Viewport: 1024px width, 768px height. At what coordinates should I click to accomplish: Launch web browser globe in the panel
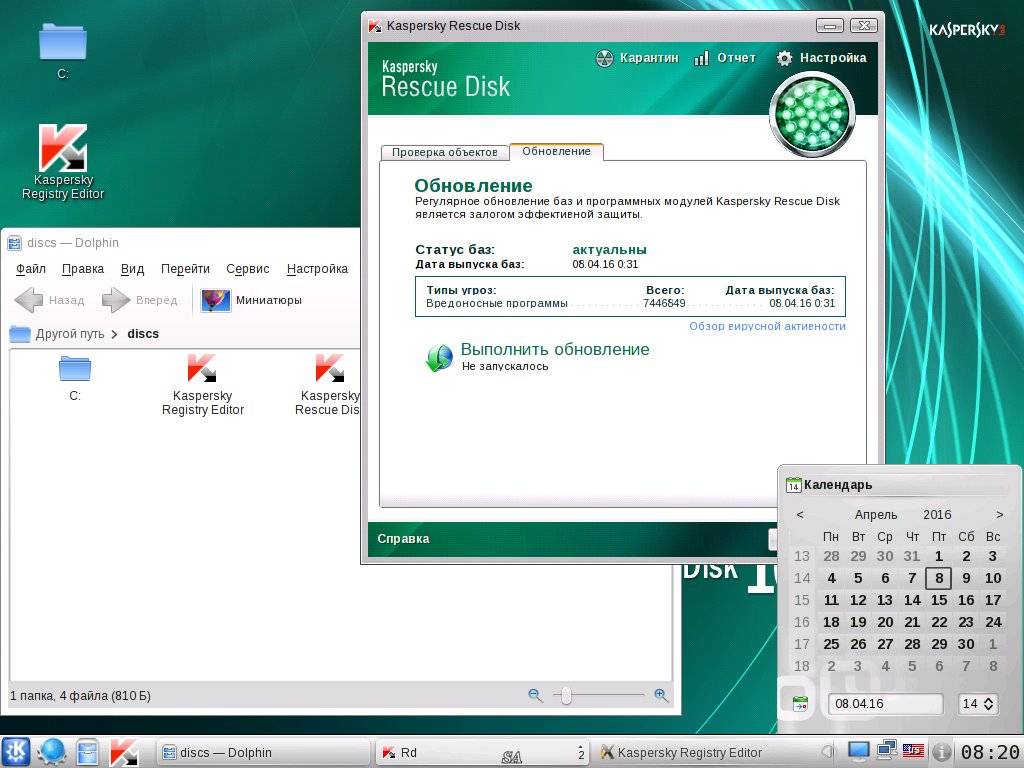(x=51, y=752)
